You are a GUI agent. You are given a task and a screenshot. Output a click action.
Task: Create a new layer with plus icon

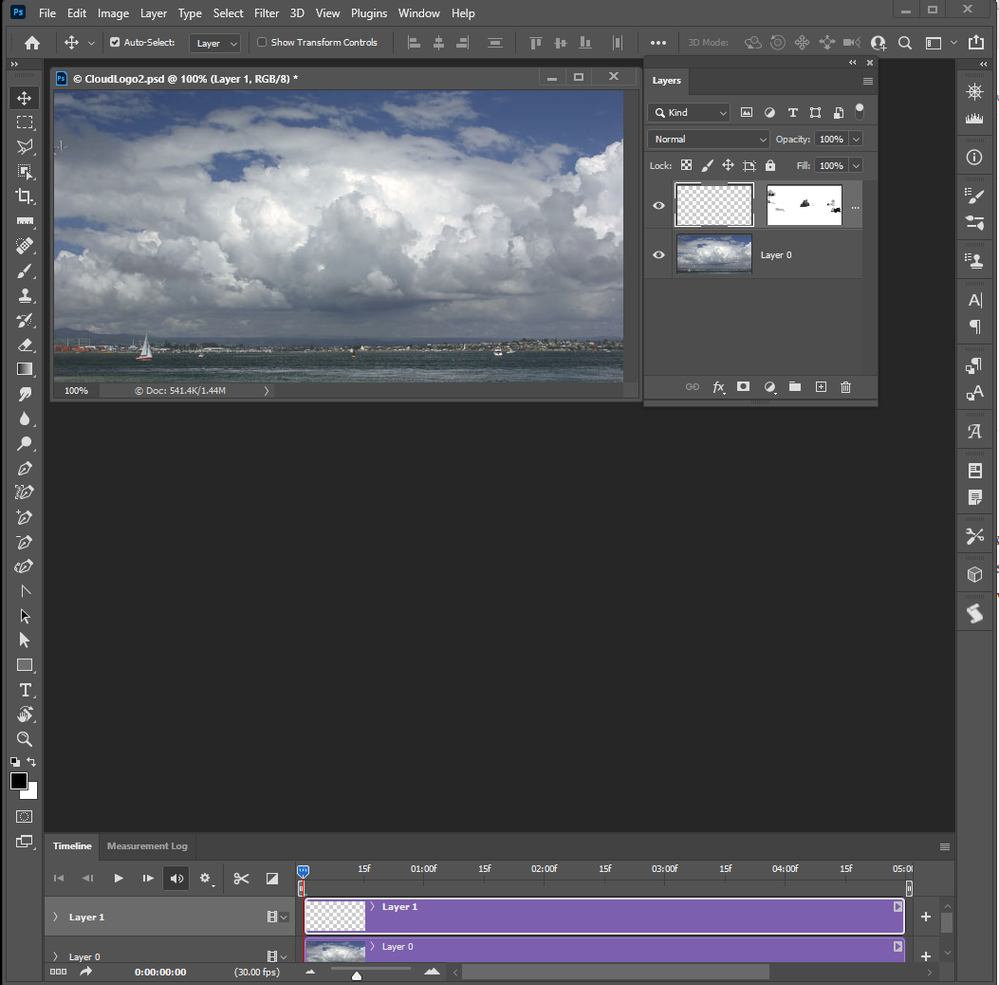[821, 387]
